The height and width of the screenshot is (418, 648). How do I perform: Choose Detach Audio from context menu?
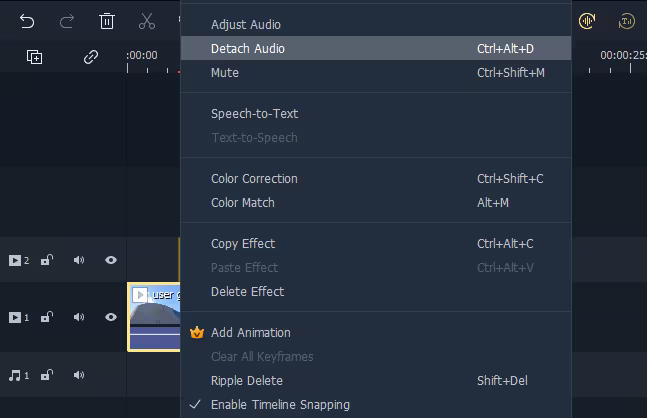[x=248, y=48]
